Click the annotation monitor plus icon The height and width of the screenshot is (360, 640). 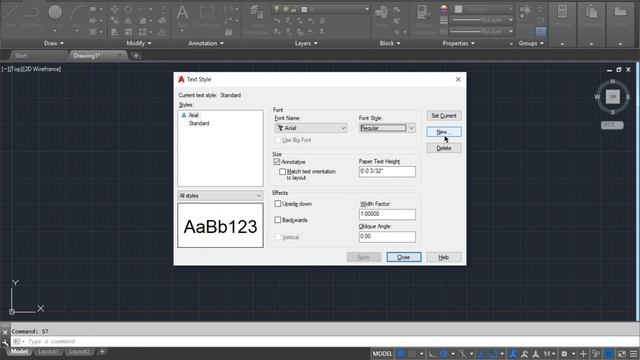(583, 354)
